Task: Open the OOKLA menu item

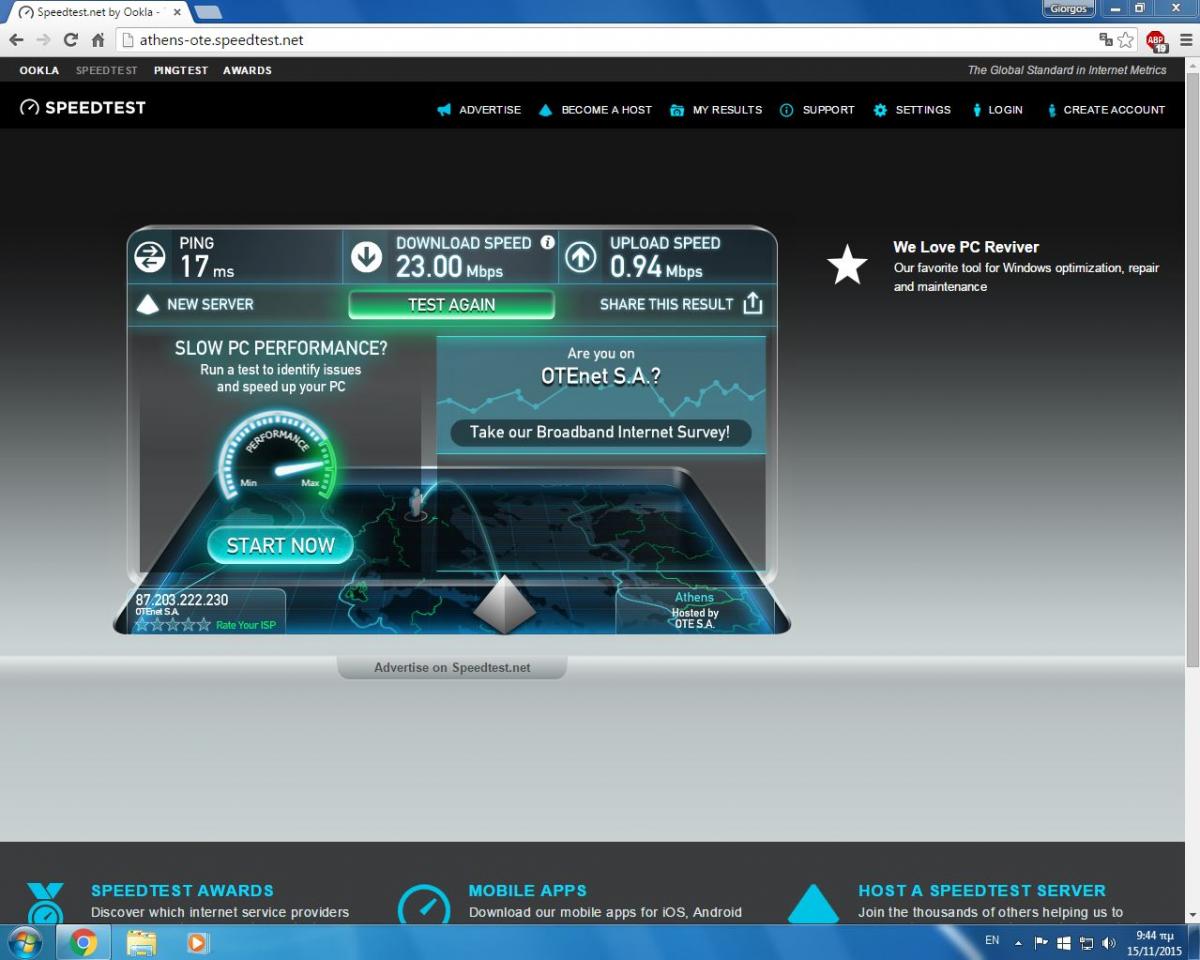Action: click(x=40, y=70)
